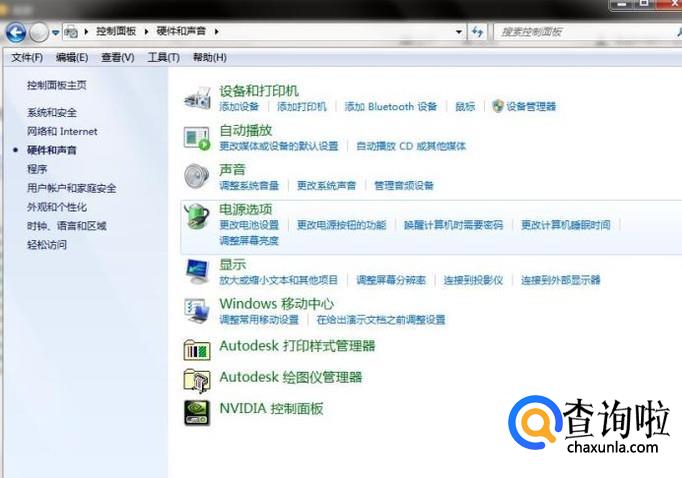Open the 自动播放 heading

(x=246, y=130)
